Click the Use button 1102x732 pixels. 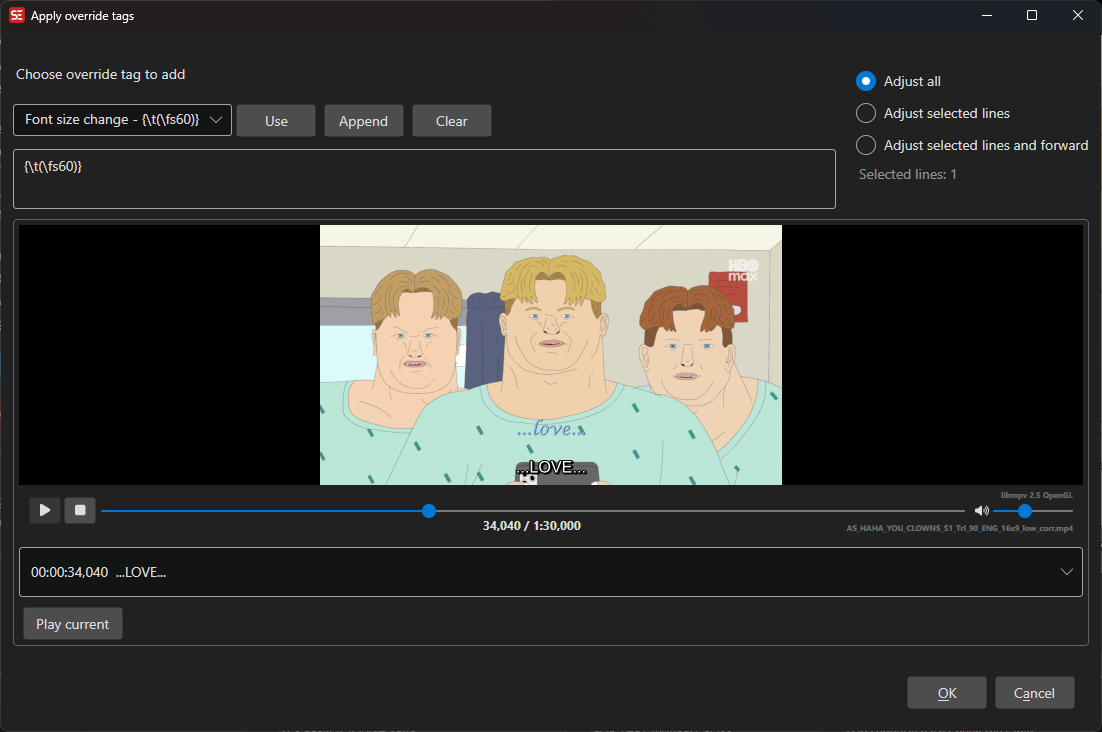[276, 121]
